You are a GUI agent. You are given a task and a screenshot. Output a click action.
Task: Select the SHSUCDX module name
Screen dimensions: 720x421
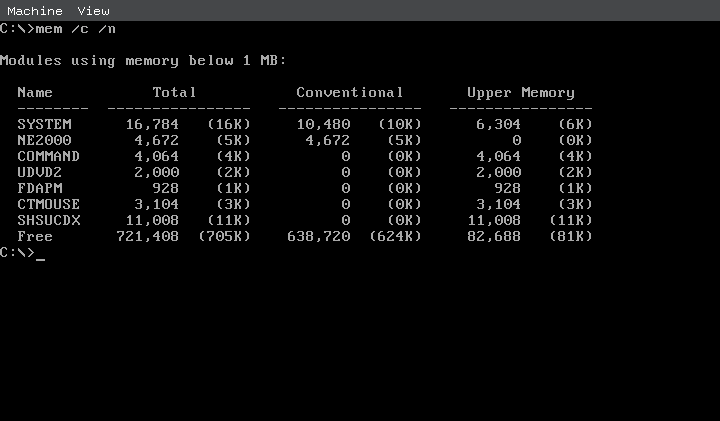coord(48,220)
